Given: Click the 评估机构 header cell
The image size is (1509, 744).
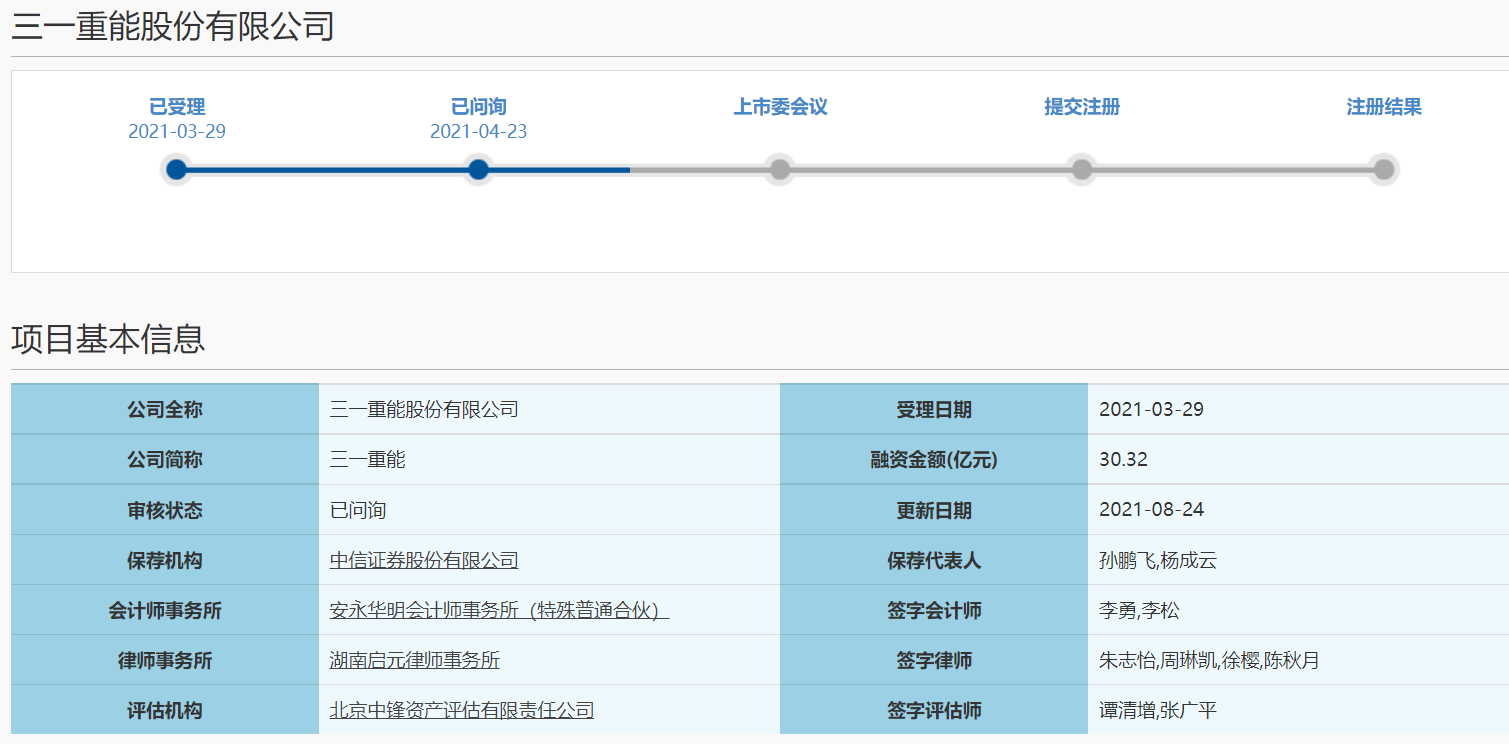Looking at the screenshot, I should (165, 710).
